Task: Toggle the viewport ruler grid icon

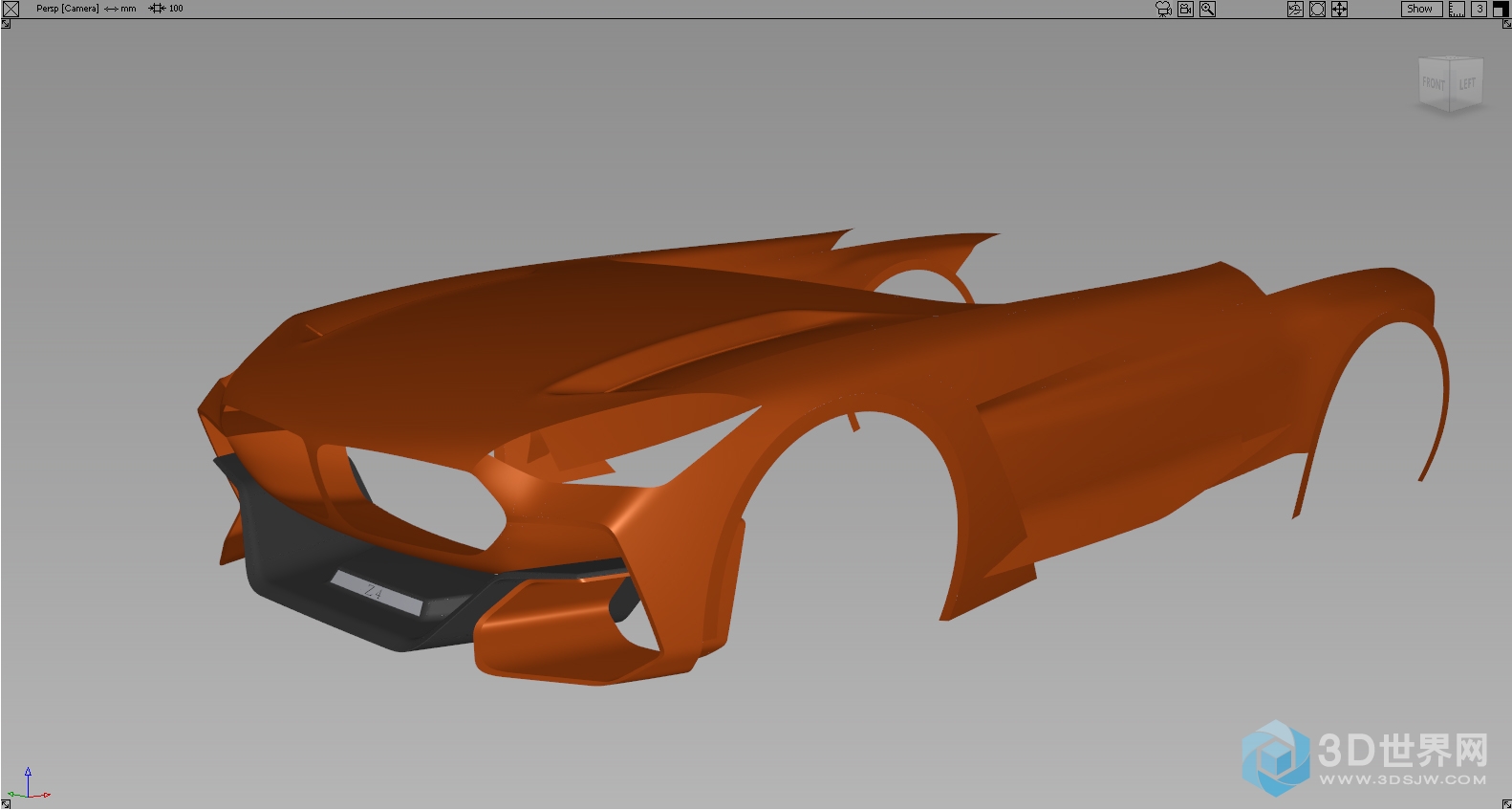Action: [1457, 9]
